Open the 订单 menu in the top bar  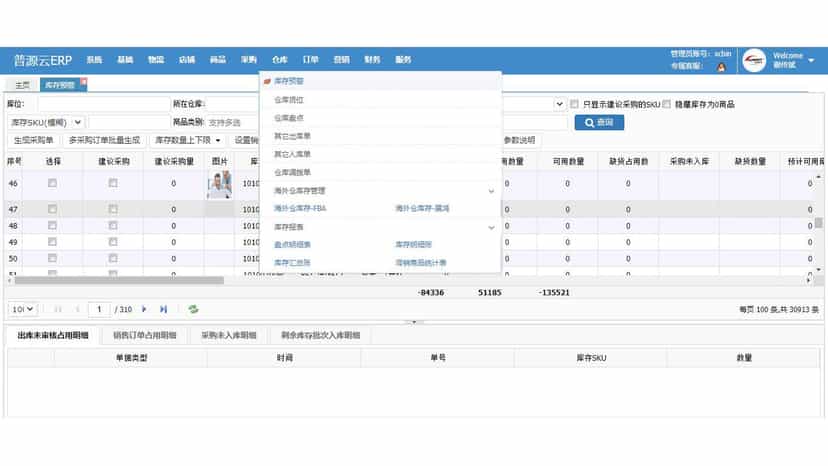[310, 60]
